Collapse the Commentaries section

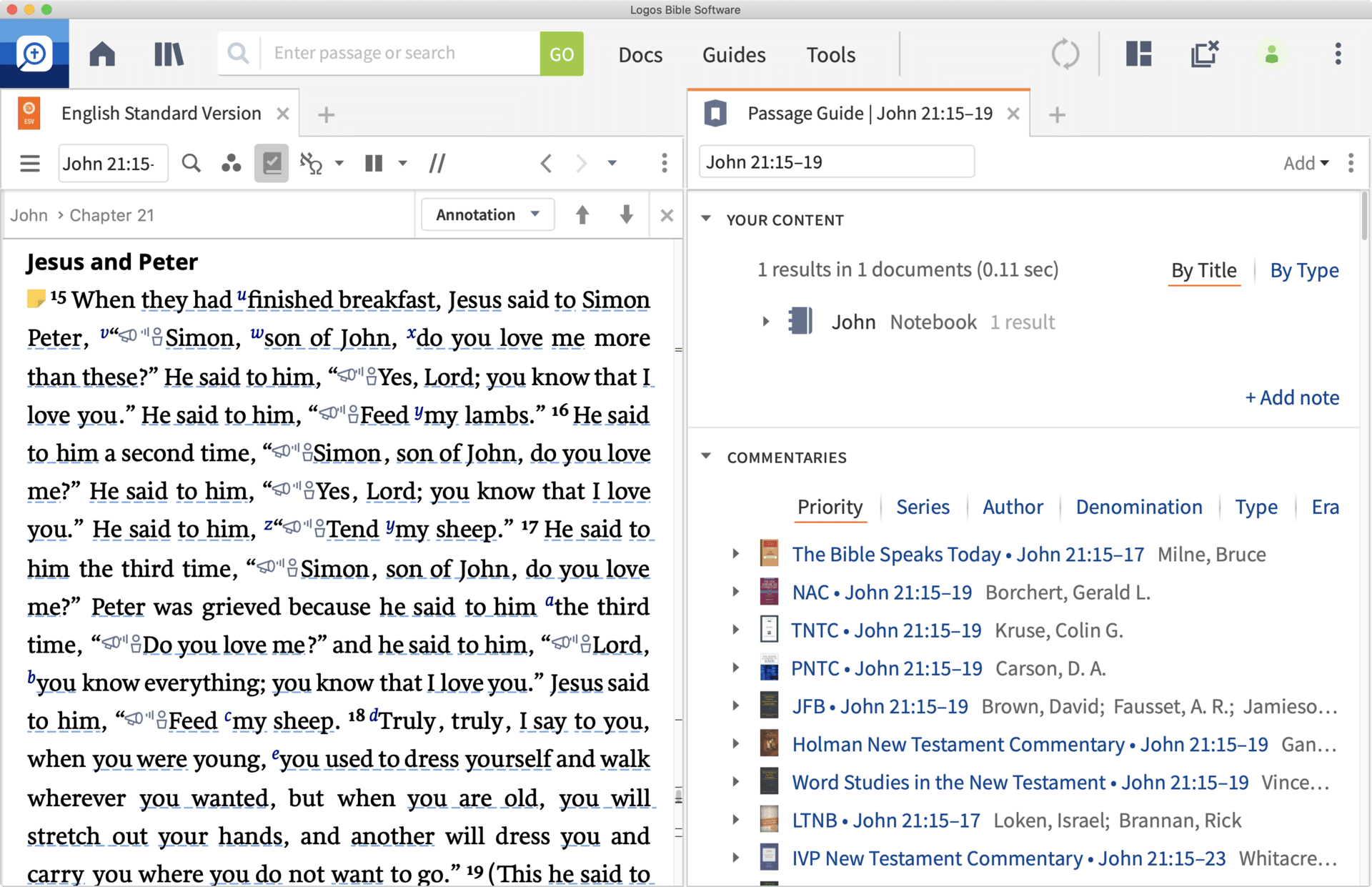(x=706, y=457)
